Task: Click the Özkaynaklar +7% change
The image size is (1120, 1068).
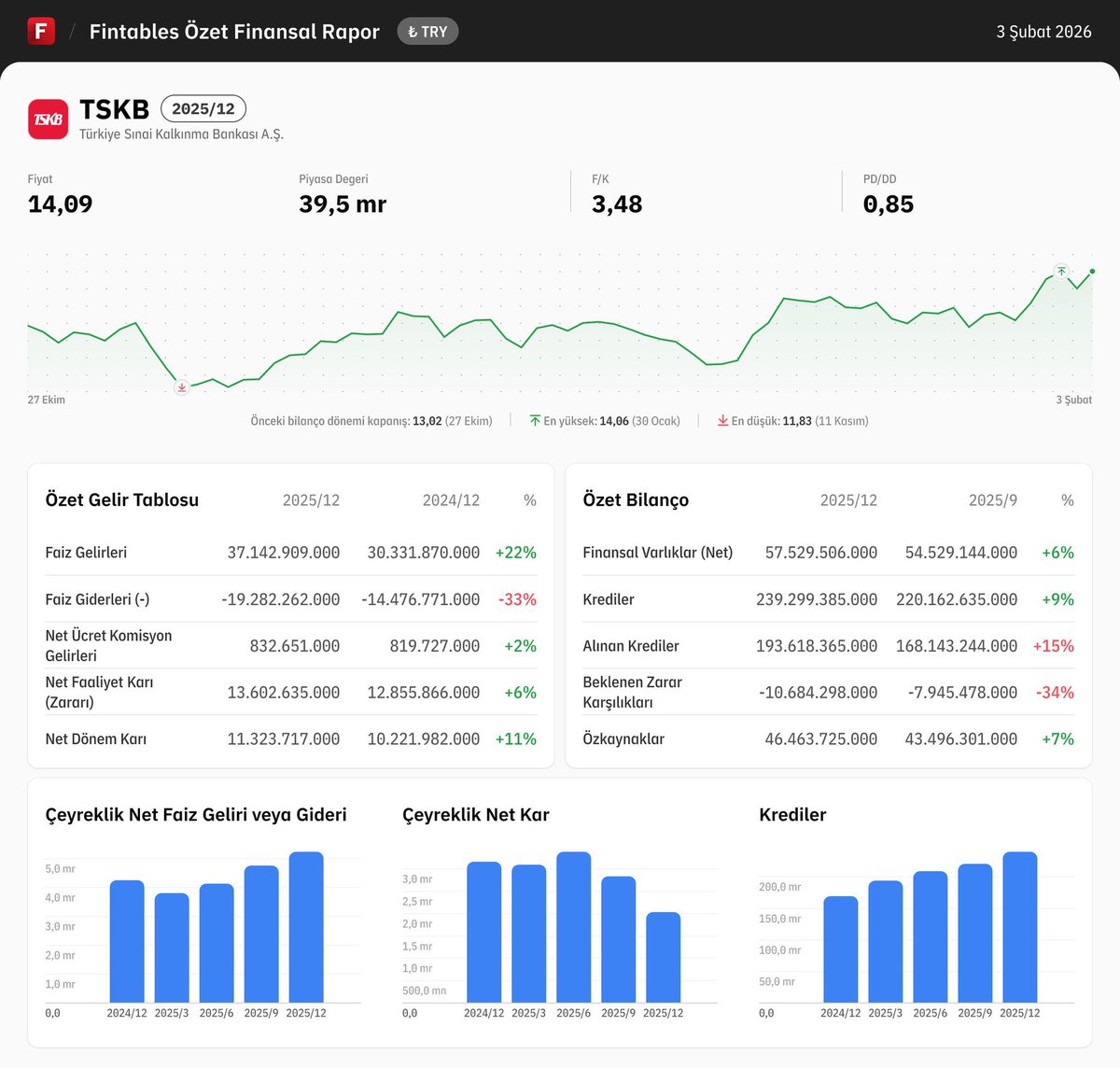Action: click(1058, 739)
